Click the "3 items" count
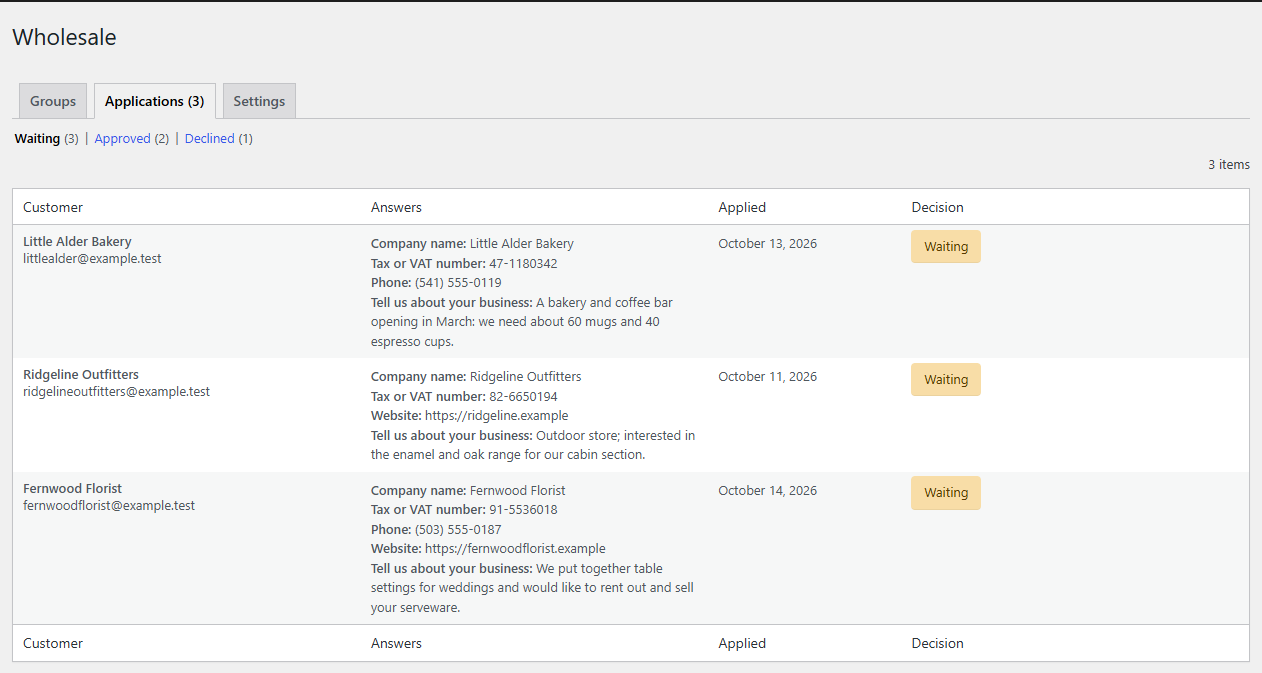Viewport: 1262px width, 673px height. point(1229,165)
